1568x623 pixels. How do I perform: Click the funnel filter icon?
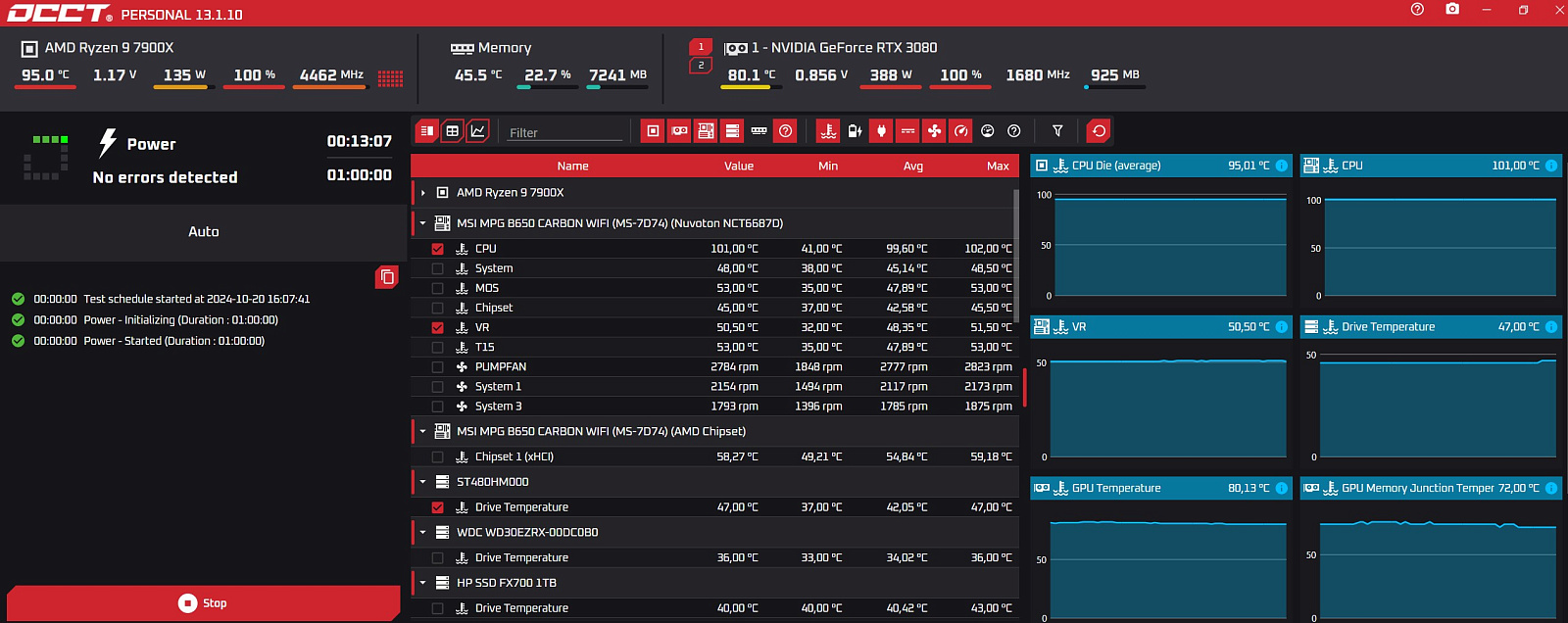pyautogui.click(x=1057, y=131)
